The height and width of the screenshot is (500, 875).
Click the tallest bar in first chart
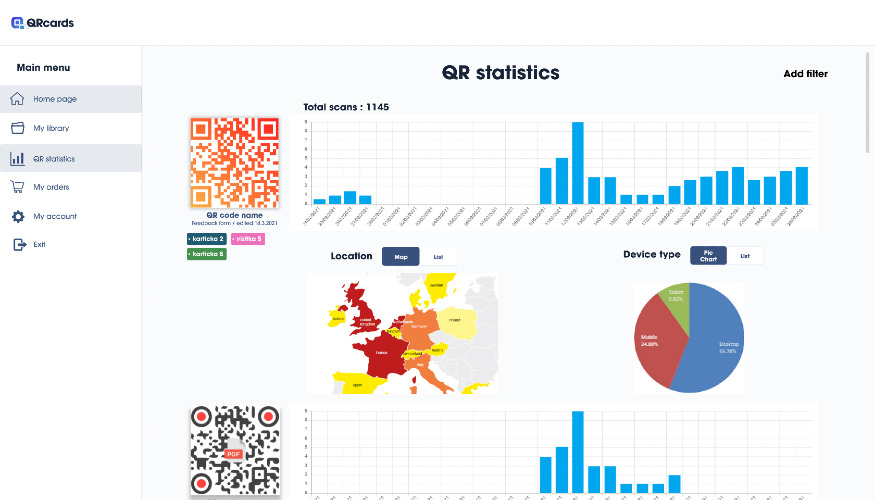point(578,163)
